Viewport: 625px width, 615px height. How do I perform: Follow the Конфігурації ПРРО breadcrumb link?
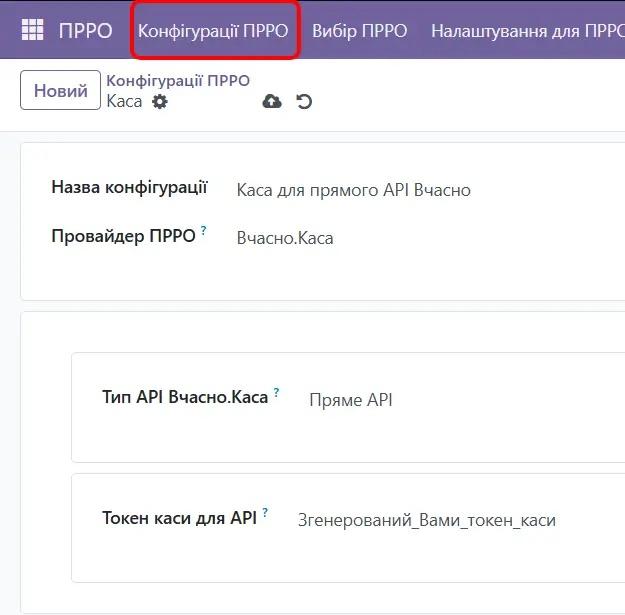tap(178, 81)
